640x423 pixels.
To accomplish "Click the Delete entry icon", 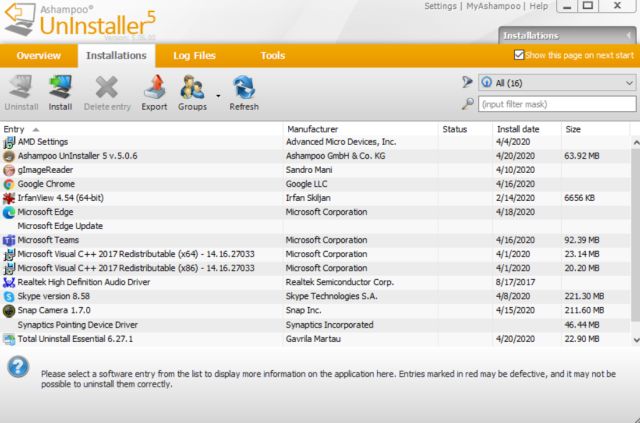I will point(106,89).
